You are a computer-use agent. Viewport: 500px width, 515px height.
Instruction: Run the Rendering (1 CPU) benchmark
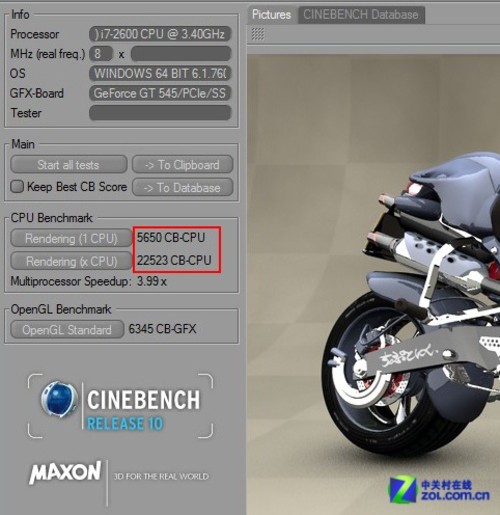tap(71, 238)
